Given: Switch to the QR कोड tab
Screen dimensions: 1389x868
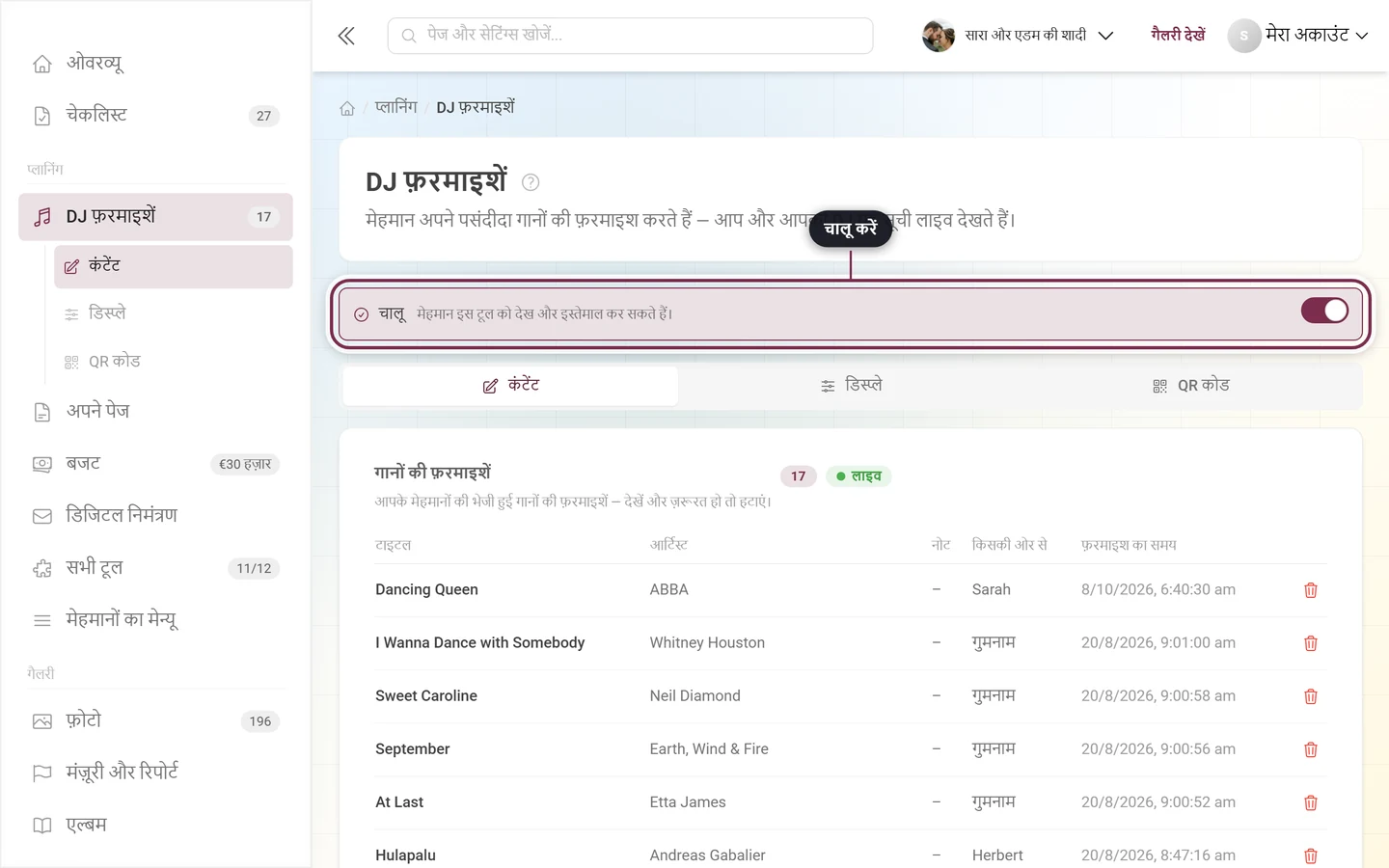Looking at the screenshot, I should [1191, 385].
